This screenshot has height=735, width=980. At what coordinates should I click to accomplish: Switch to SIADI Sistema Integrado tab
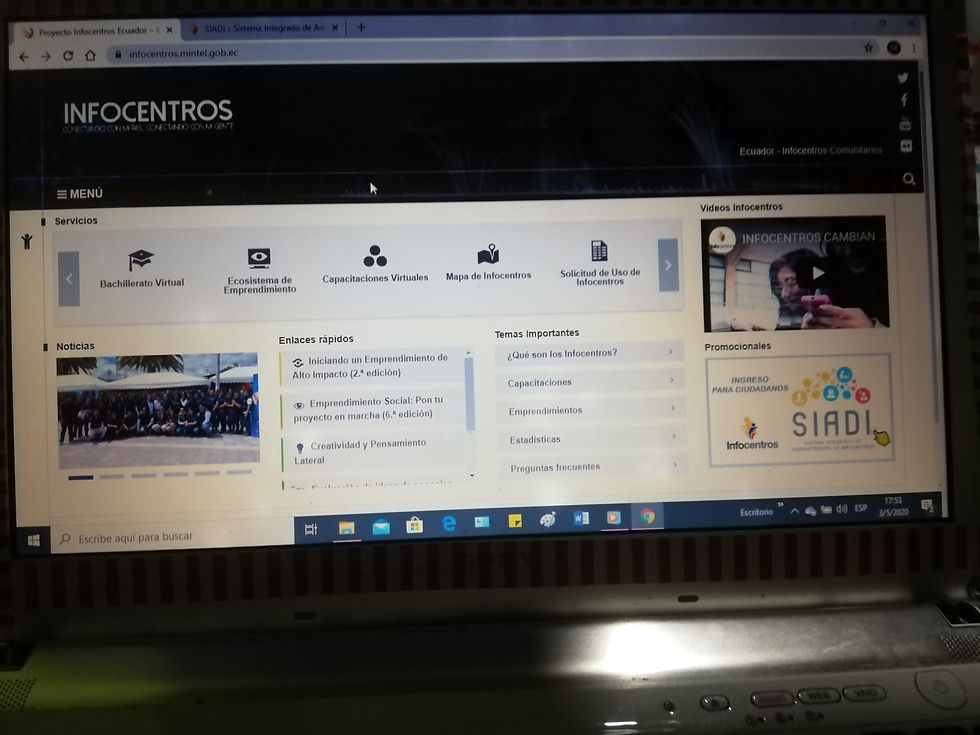pyautogui.click(x=262, y=28)
